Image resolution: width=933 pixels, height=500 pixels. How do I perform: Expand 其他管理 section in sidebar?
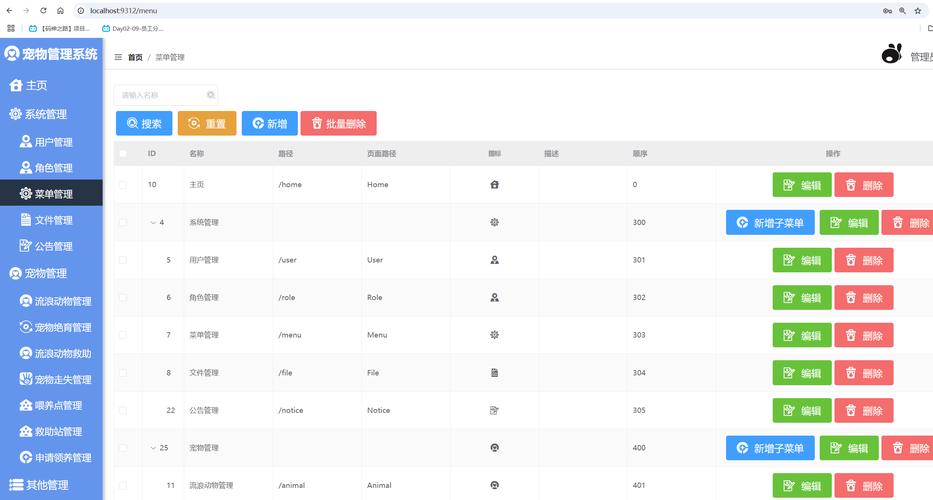(50, 485)
